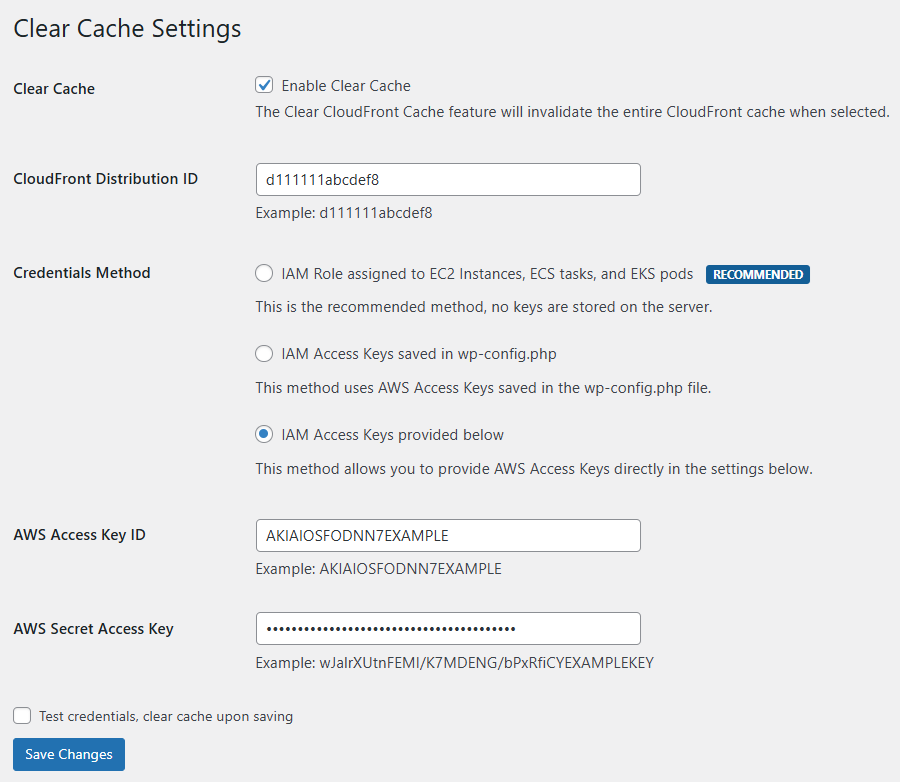Click the AWS Access Key ID row label
The width and height of the screenshot is (900, 782).
[79, 535]
